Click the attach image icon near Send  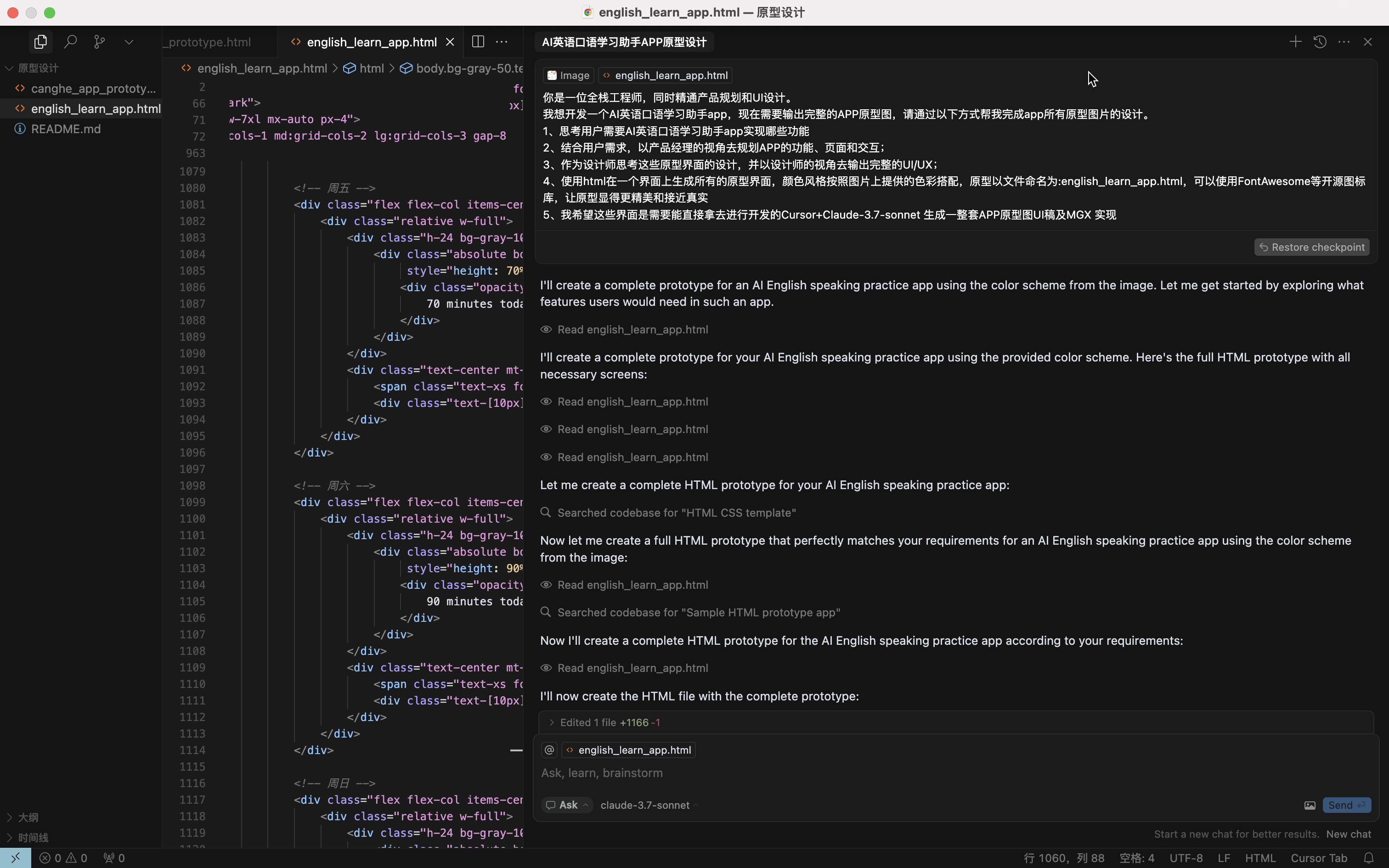[1309, 806]
